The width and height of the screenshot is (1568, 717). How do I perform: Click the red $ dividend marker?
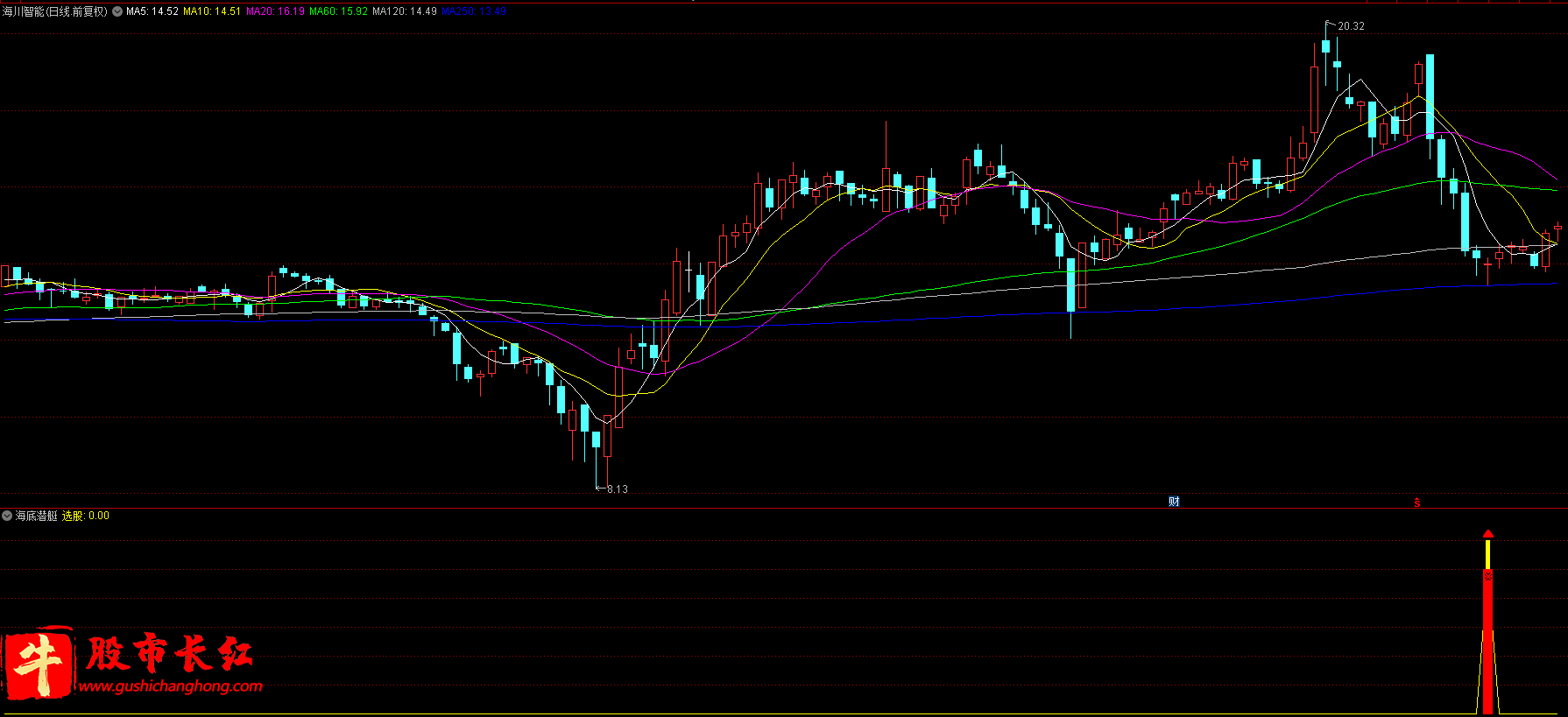1416,503
